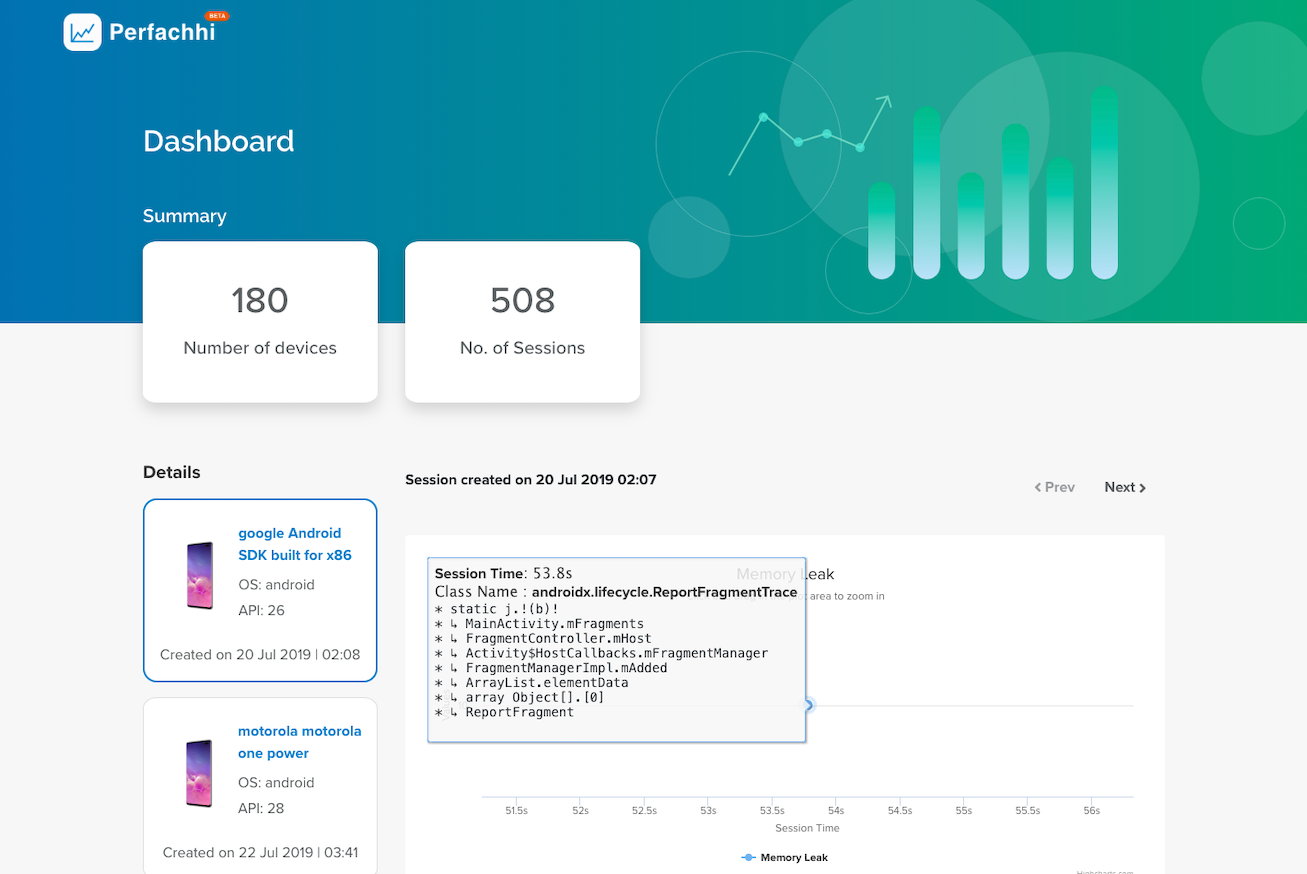Click the Perfachhi chart logo icon

82,32
